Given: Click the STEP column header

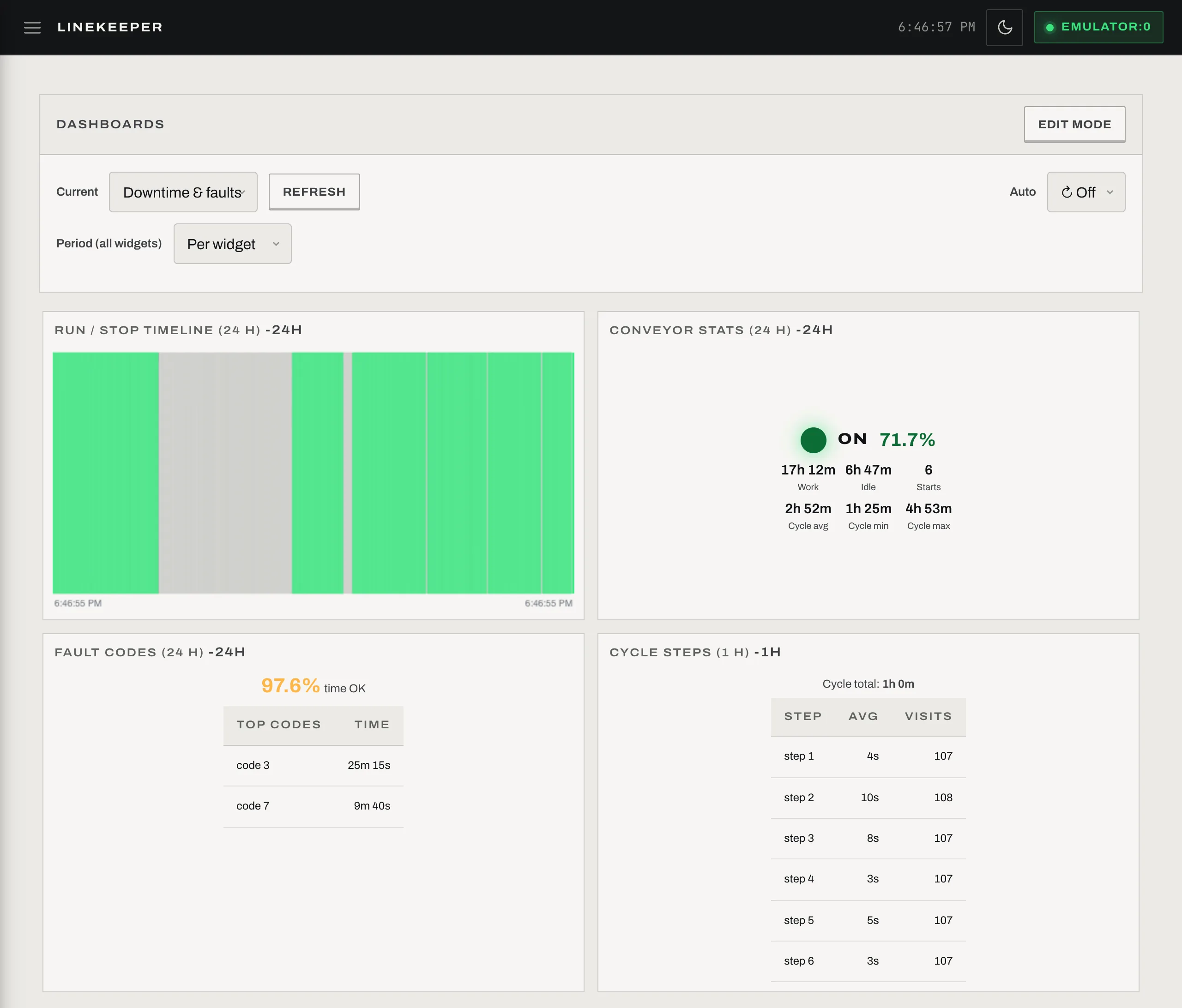Looking at the screenshot, I should click(x=802, y=717).
